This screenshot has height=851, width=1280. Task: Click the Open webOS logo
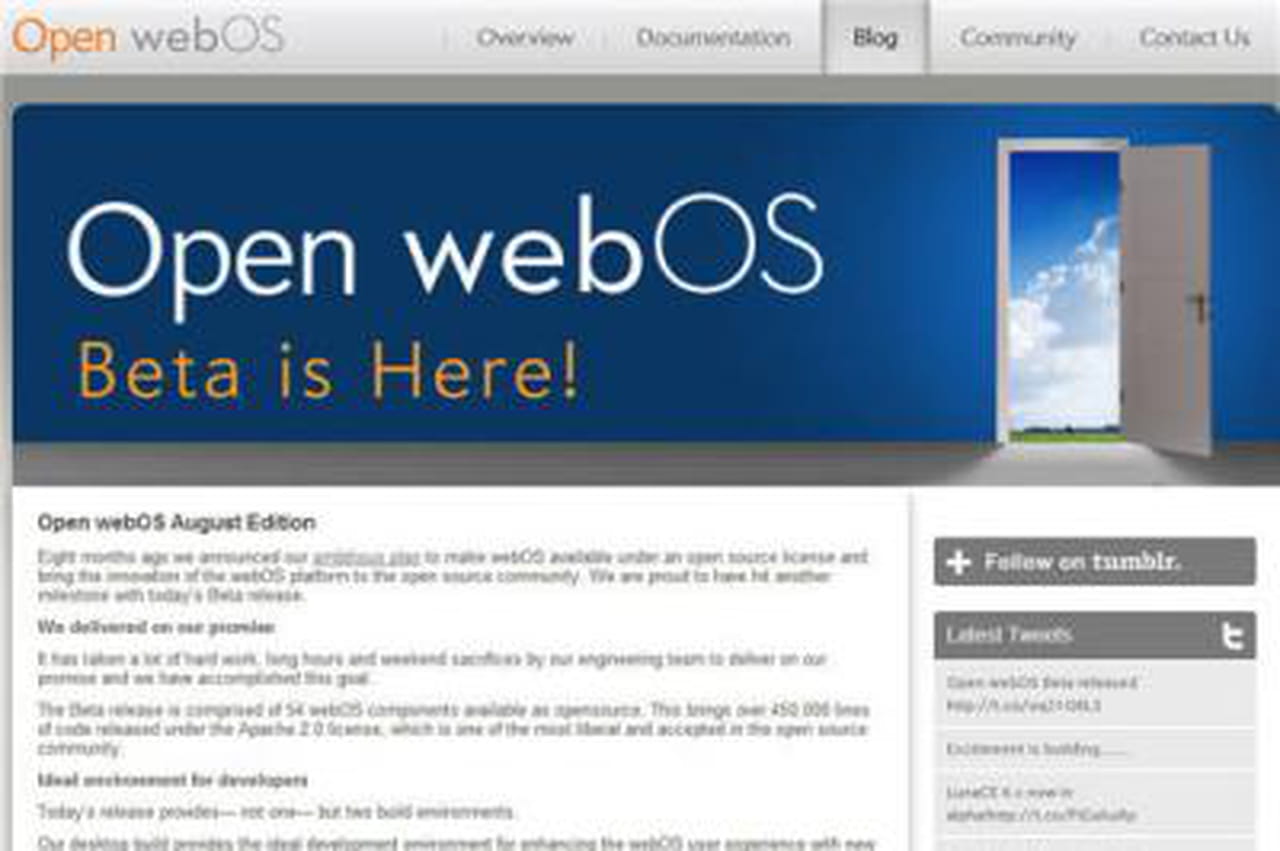[145, 36]
